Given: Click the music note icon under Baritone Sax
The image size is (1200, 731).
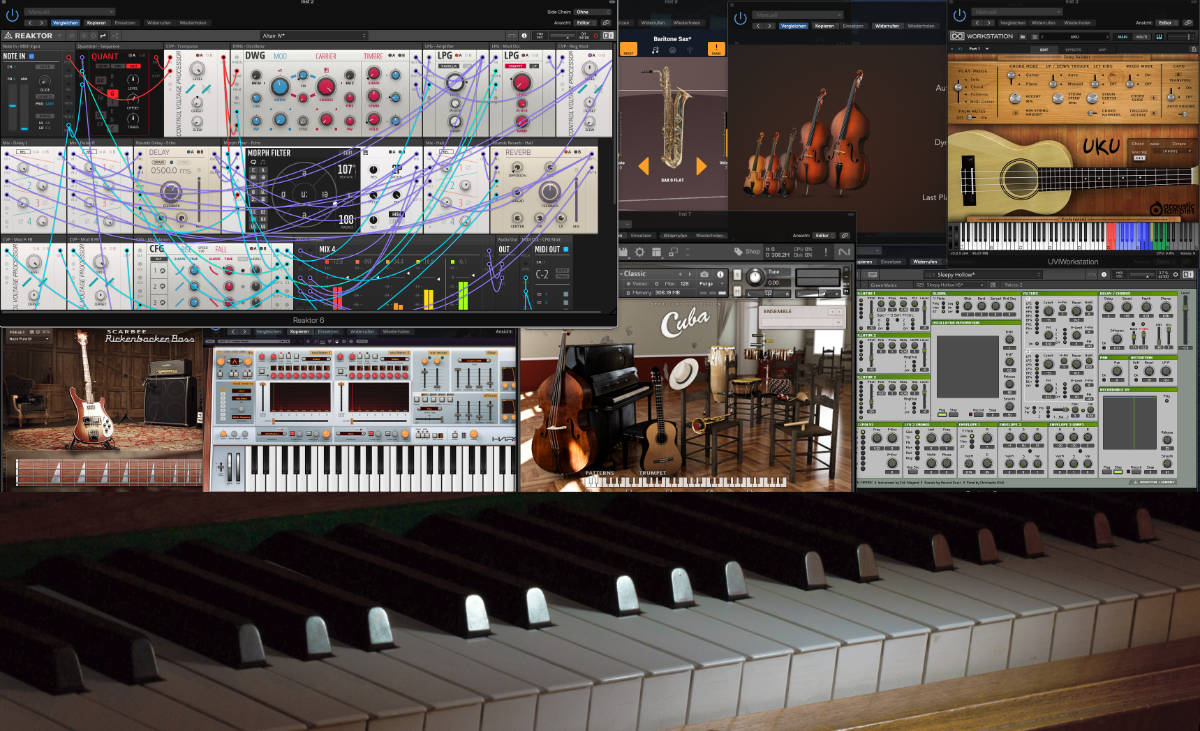Looking at the screenshot, I should [x=657, y=50].
